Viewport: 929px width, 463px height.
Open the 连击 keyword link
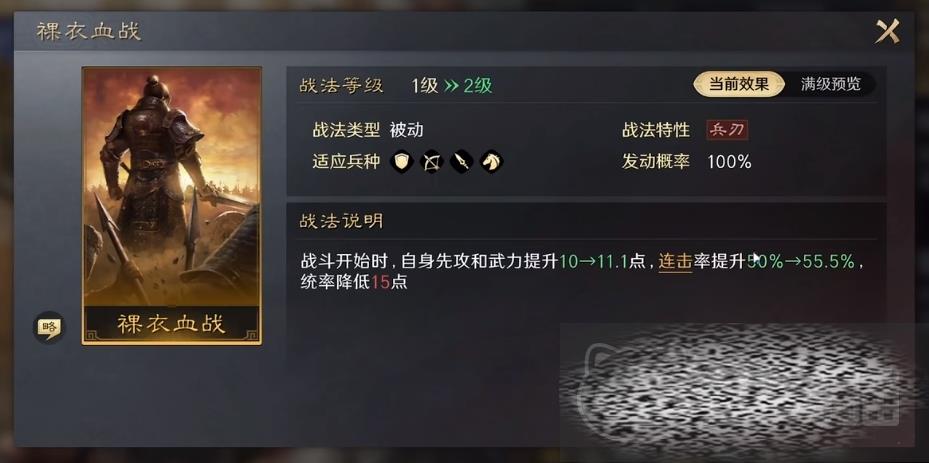click(x=675, y=261)
